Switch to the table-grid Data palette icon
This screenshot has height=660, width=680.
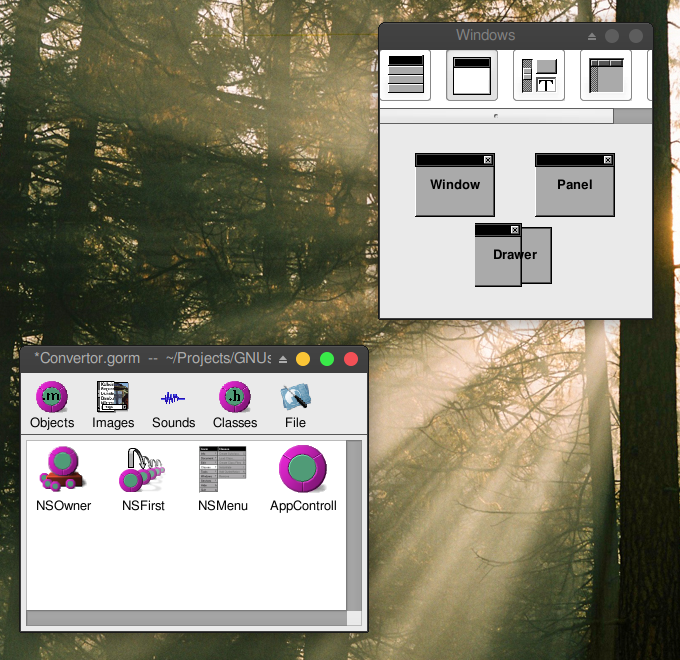coord(606,75)
